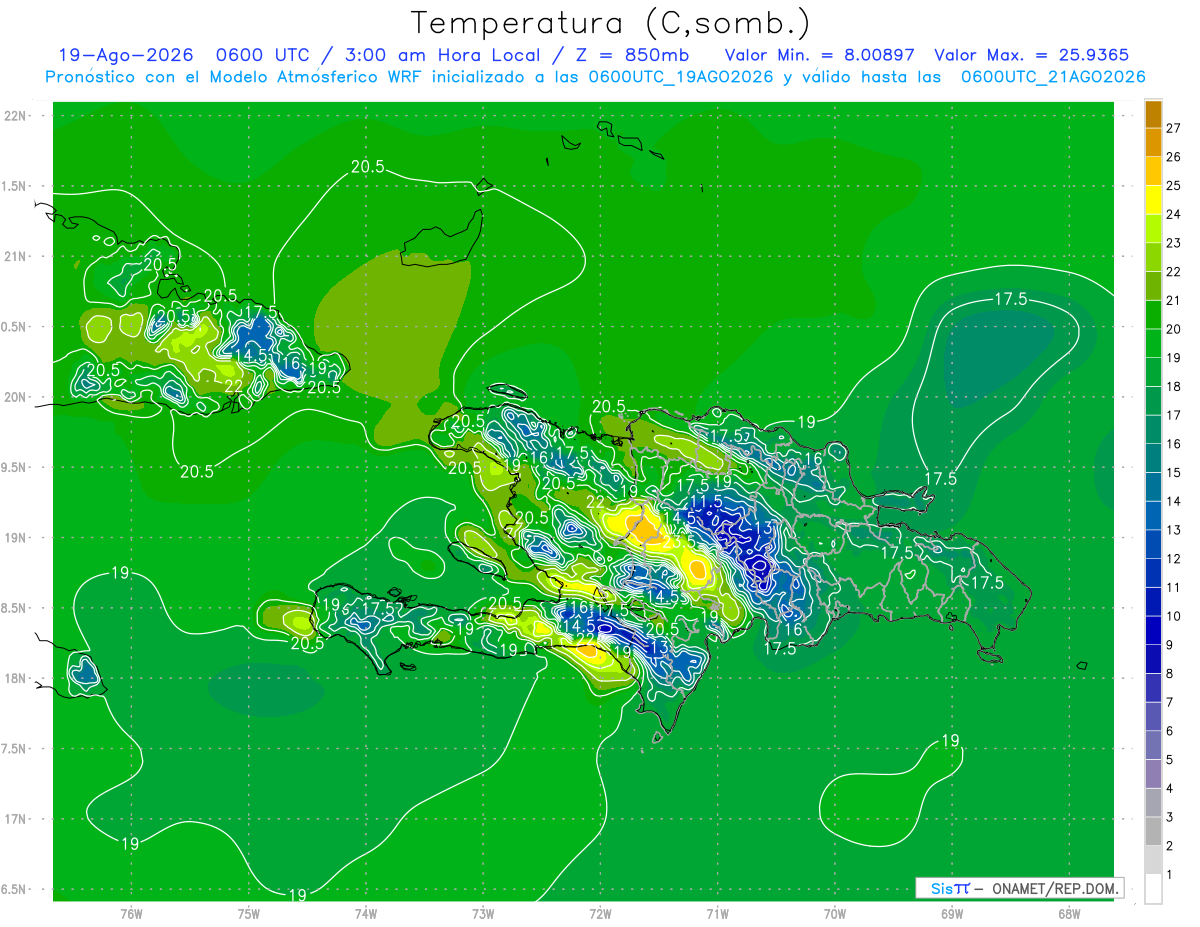Click the legend value "15" on colorbar
This screenshot has height=927, width=1200.
(x=1173, y=473)
